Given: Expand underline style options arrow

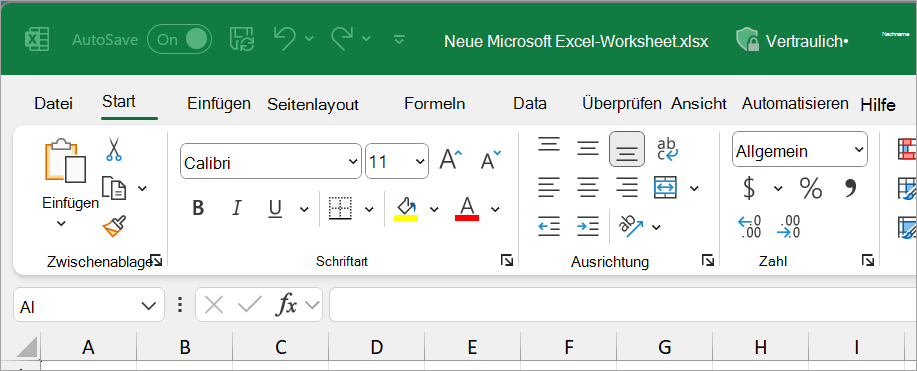Looking at the screenshot, I should (304, 209).
